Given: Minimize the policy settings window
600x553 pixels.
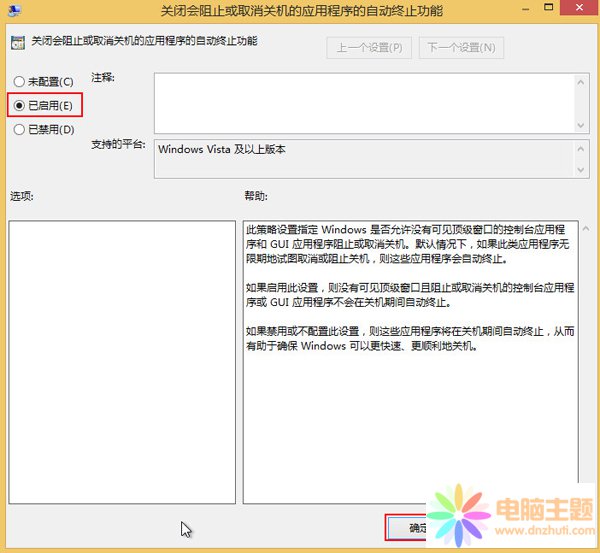Looking at the screenshot, I should pyautogui.click(x=526, y=8).
